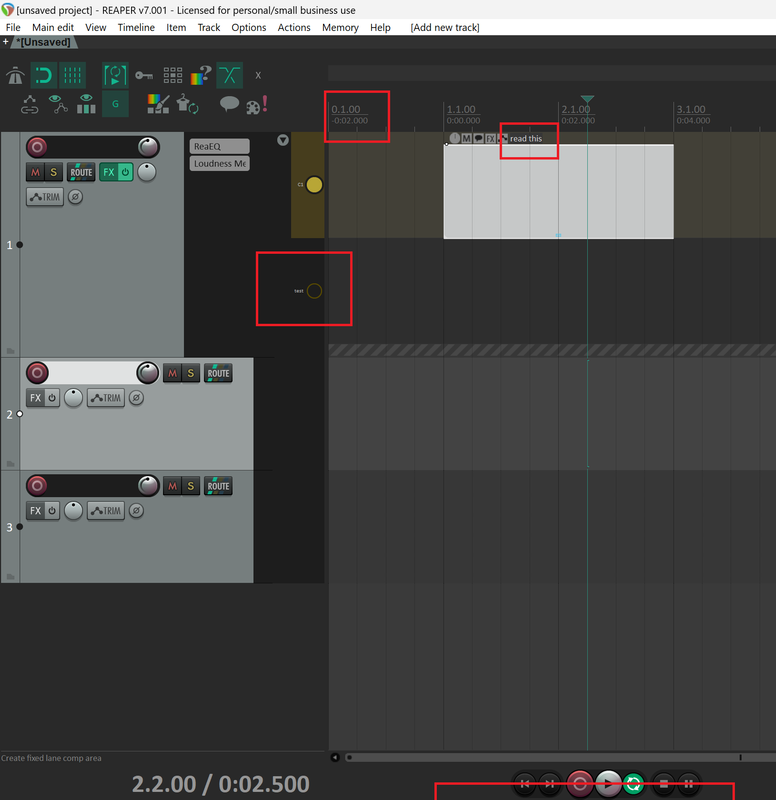Click the speech bubble toolbar icon

pos(229,104)
